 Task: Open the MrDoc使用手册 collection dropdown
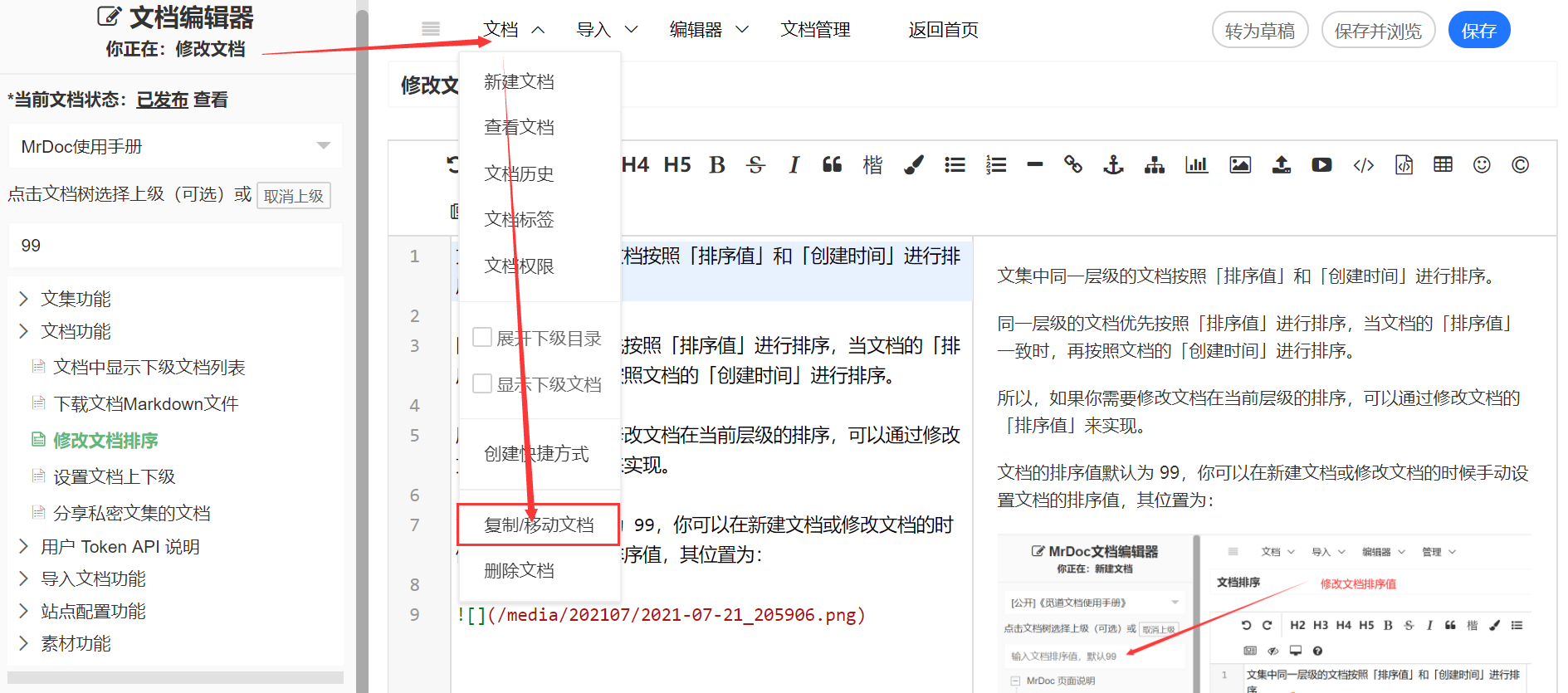[174, 147]
